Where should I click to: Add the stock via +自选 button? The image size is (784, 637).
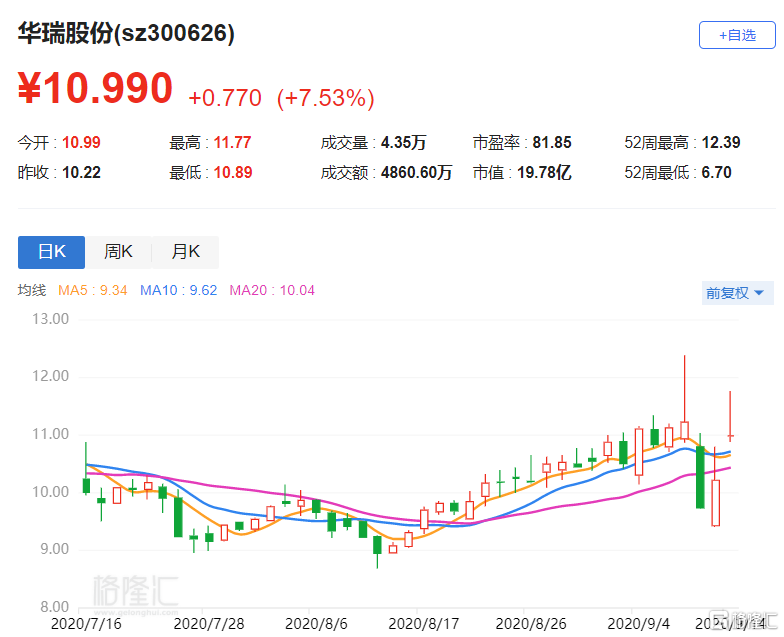[x=736, y=35]
